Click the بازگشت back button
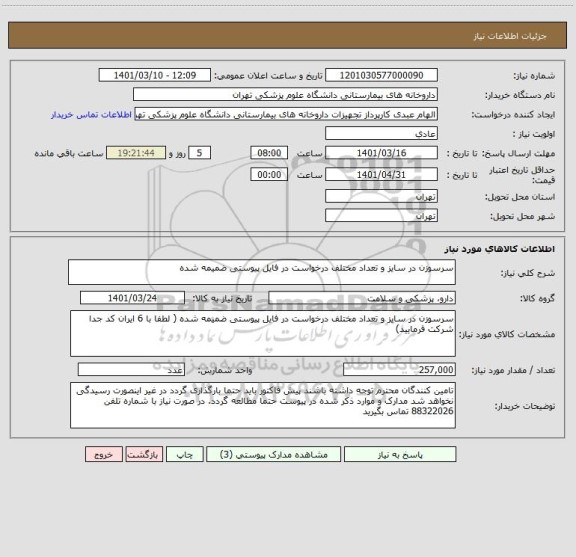 point(144,454)
